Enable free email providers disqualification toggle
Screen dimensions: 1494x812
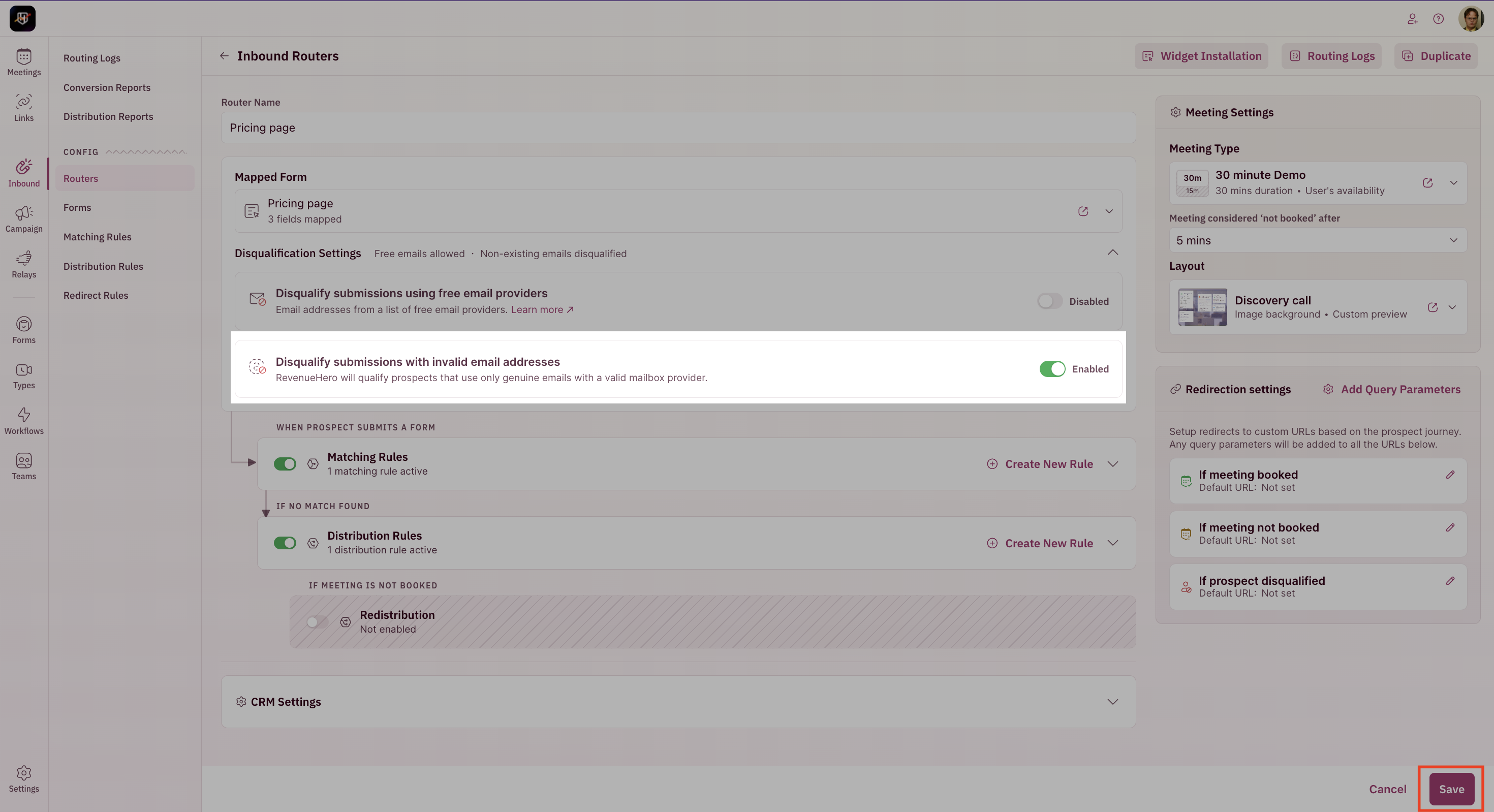(x=1050, y=301)
